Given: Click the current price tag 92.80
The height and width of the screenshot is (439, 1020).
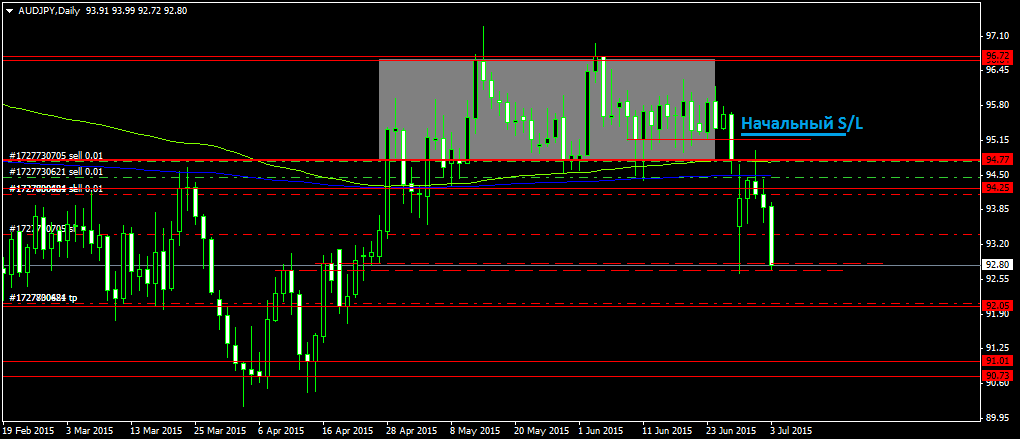Looking at the screenshot, I should (997, 265).
